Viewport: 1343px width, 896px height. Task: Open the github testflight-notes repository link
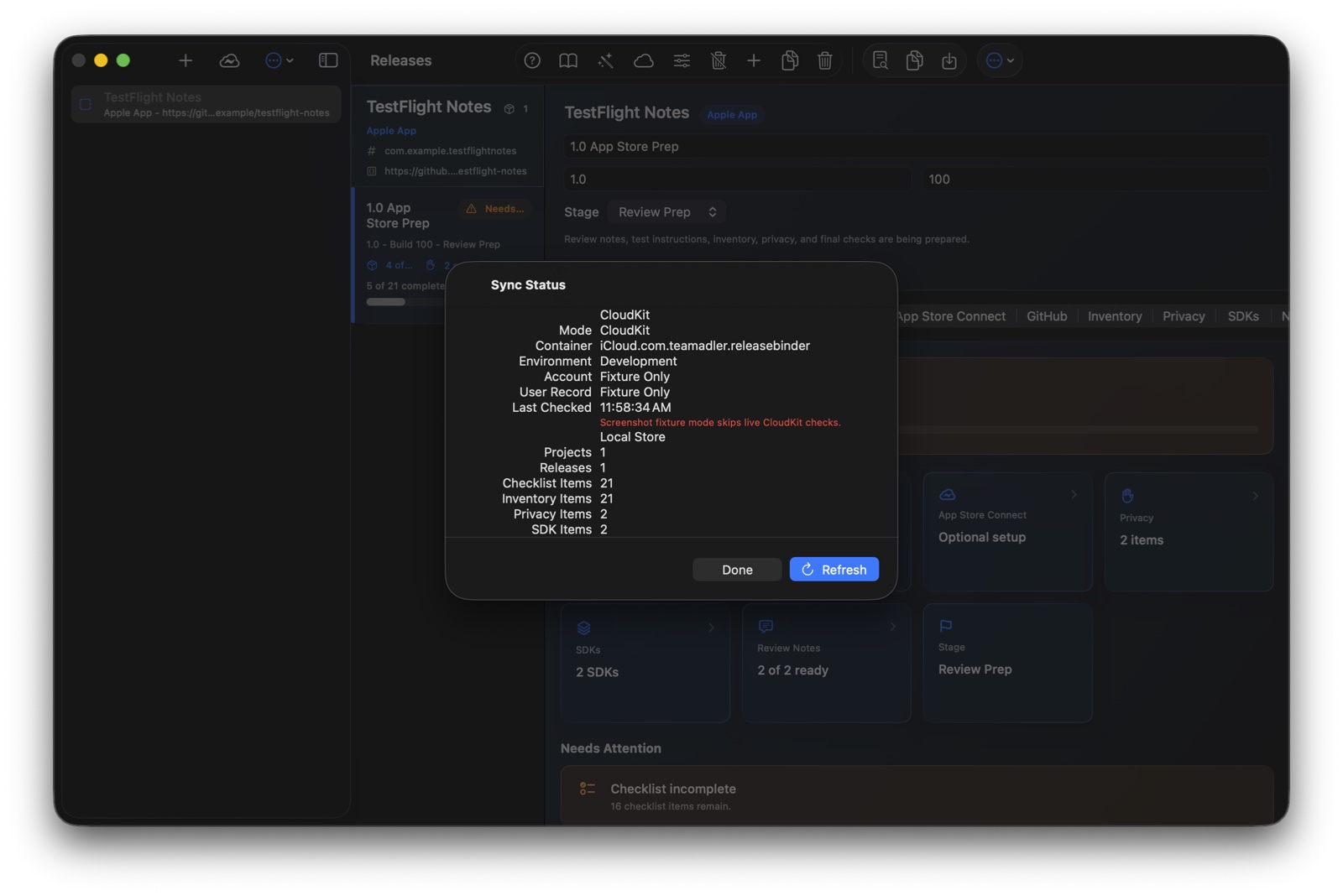456,171
